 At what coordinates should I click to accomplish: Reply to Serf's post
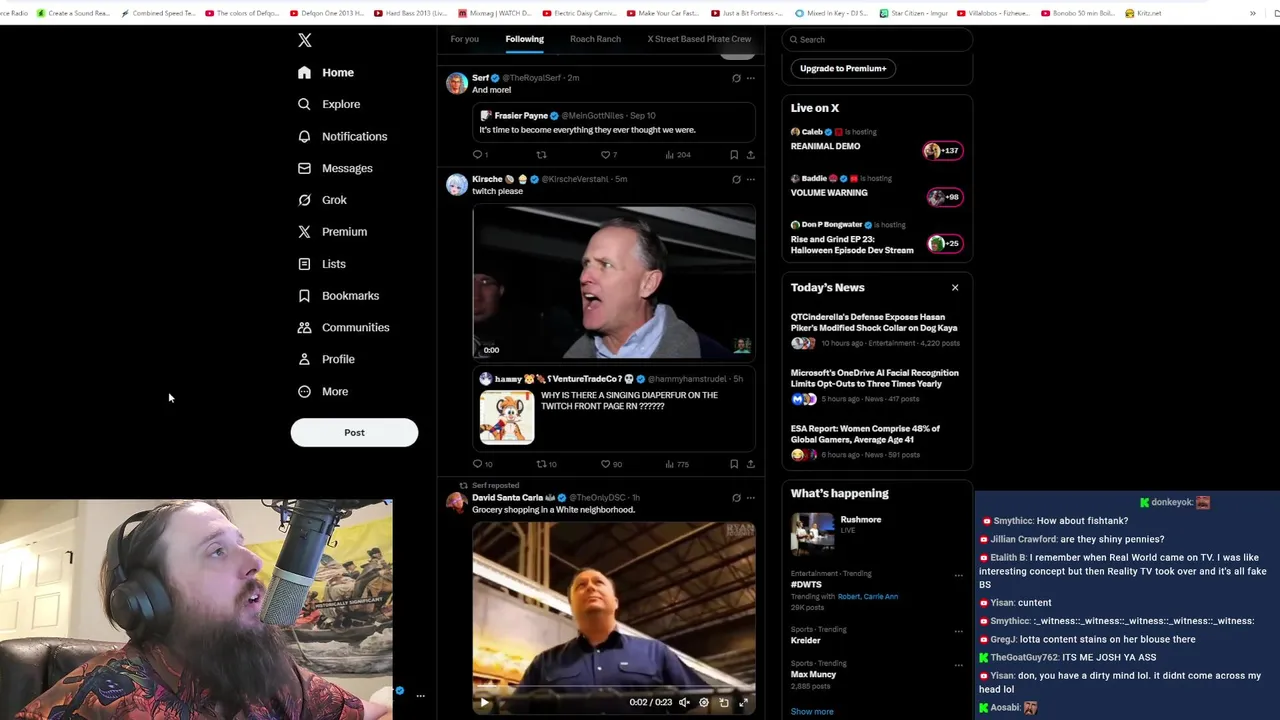point(480,155)
